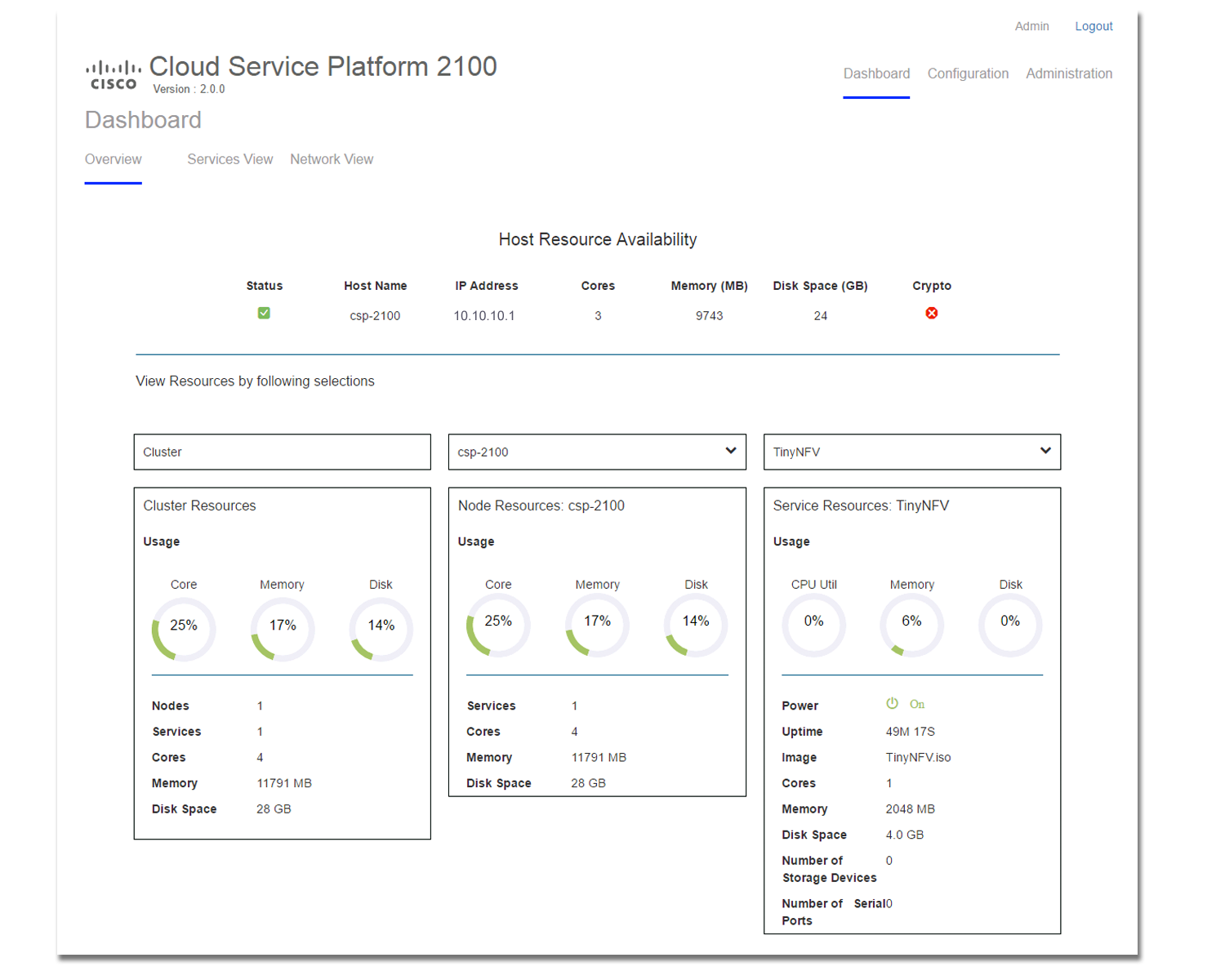The width and height of the screenshot is (1225, 980).
Task: Select the Overview tab
Action: click(114, 159)
